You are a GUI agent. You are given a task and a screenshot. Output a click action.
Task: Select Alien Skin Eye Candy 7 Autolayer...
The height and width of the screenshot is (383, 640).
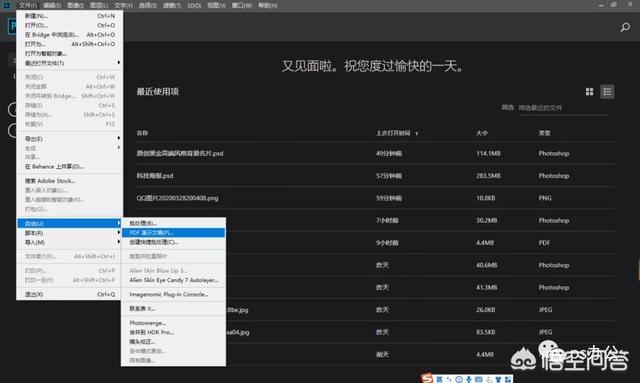173,280
